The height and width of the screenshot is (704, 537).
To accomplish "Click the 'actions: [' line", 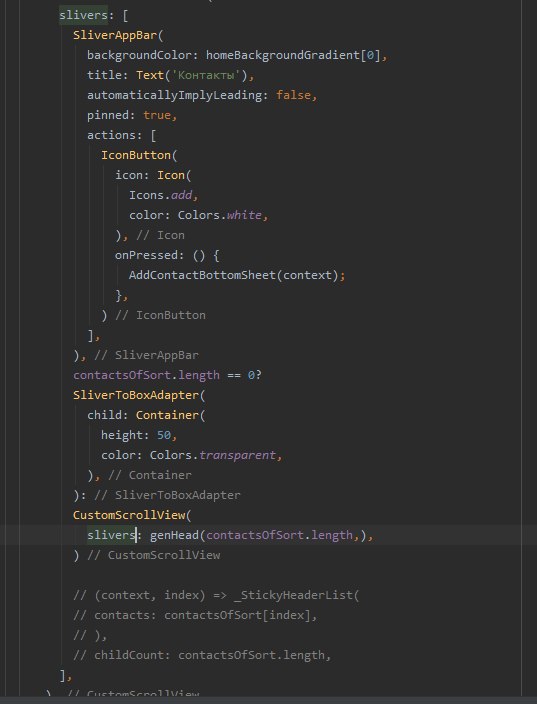I will 122,135.
